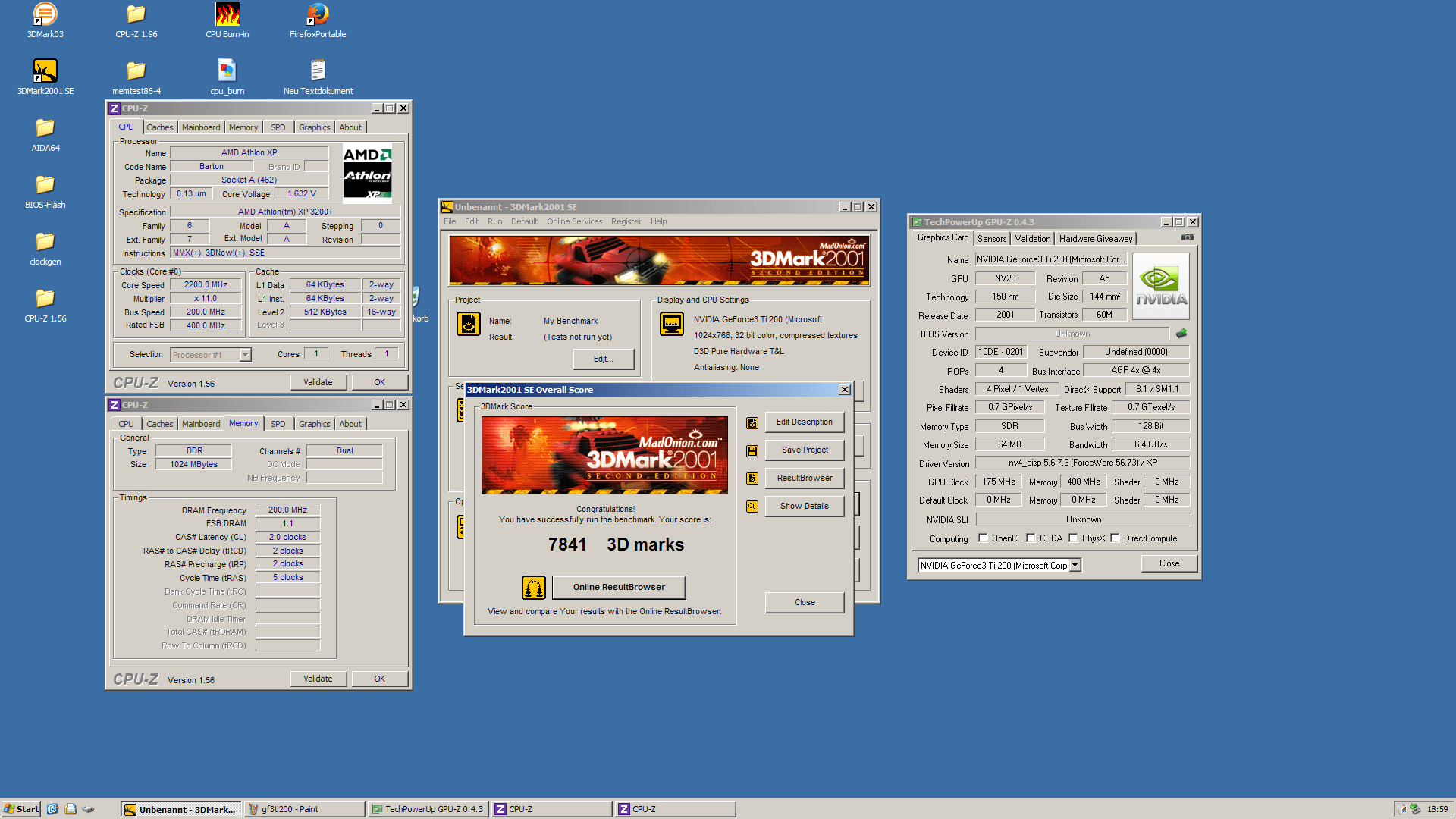The image size is (1456, 819).
Task: Click the Internet Explorer quick launch icon
Action: (x=52, y=809)
